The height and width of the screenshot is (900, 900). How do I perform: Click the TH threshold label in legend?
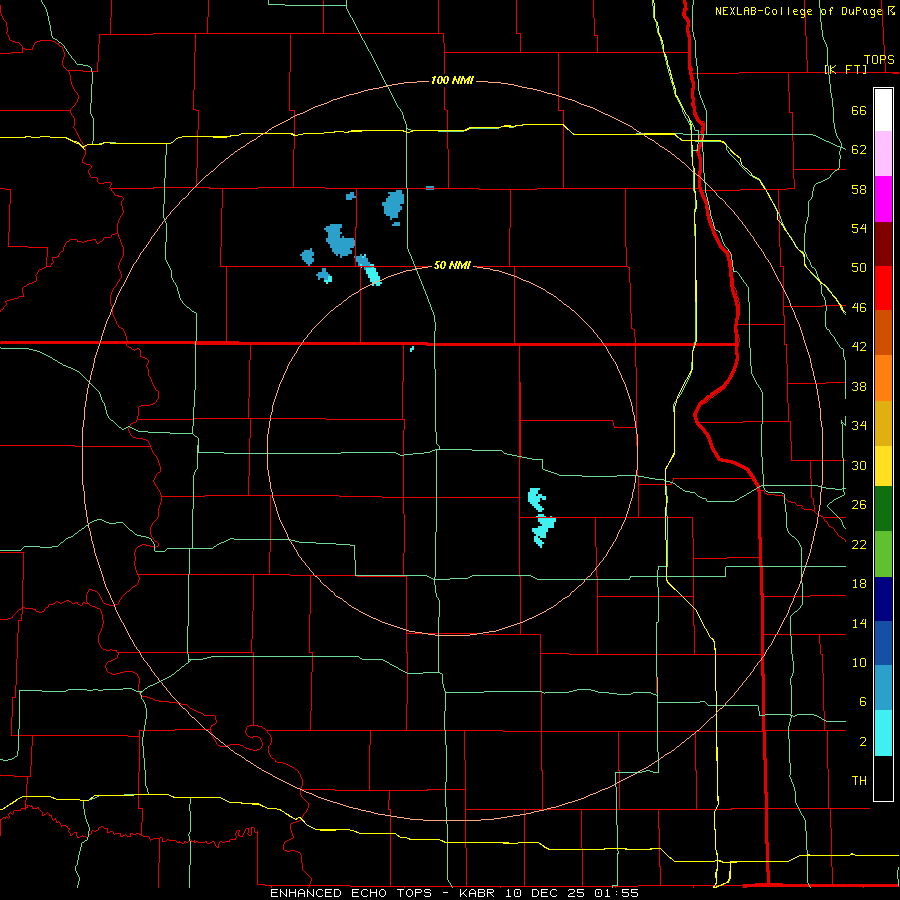coord(859,781)
